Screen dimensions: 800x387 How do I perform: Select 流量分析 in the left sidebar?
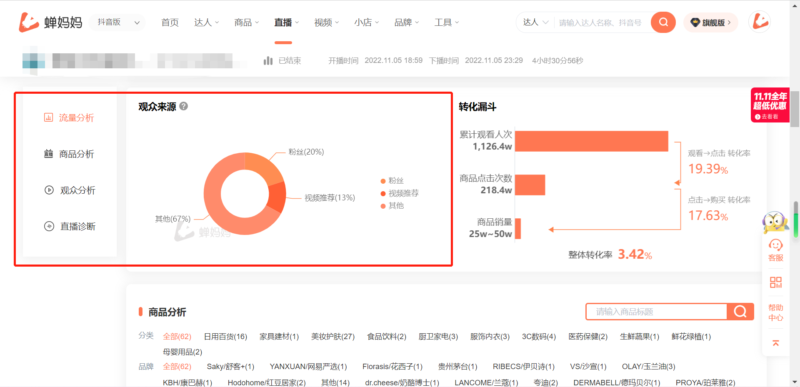point(69,118)
